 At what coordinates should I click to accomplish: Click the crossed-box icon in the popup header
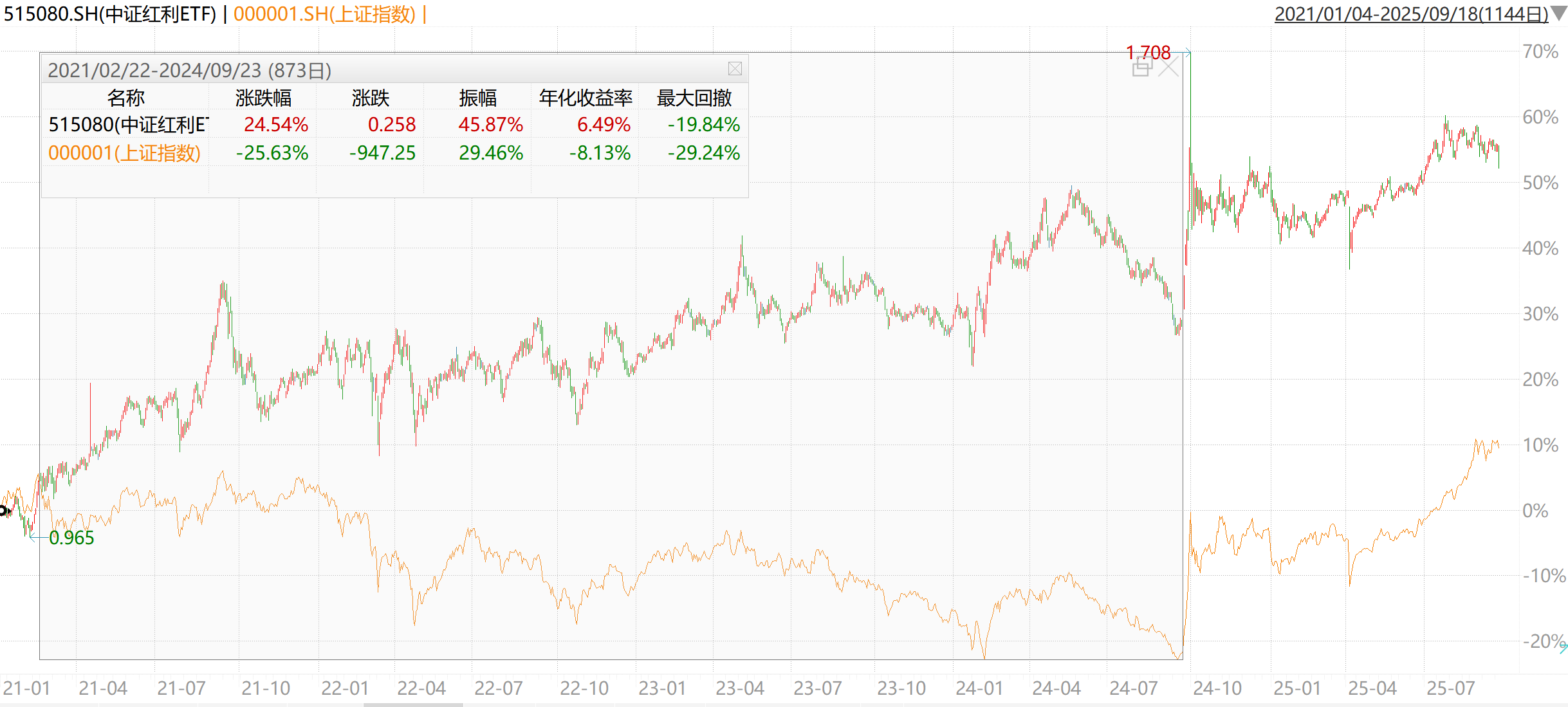coord(735,68)
